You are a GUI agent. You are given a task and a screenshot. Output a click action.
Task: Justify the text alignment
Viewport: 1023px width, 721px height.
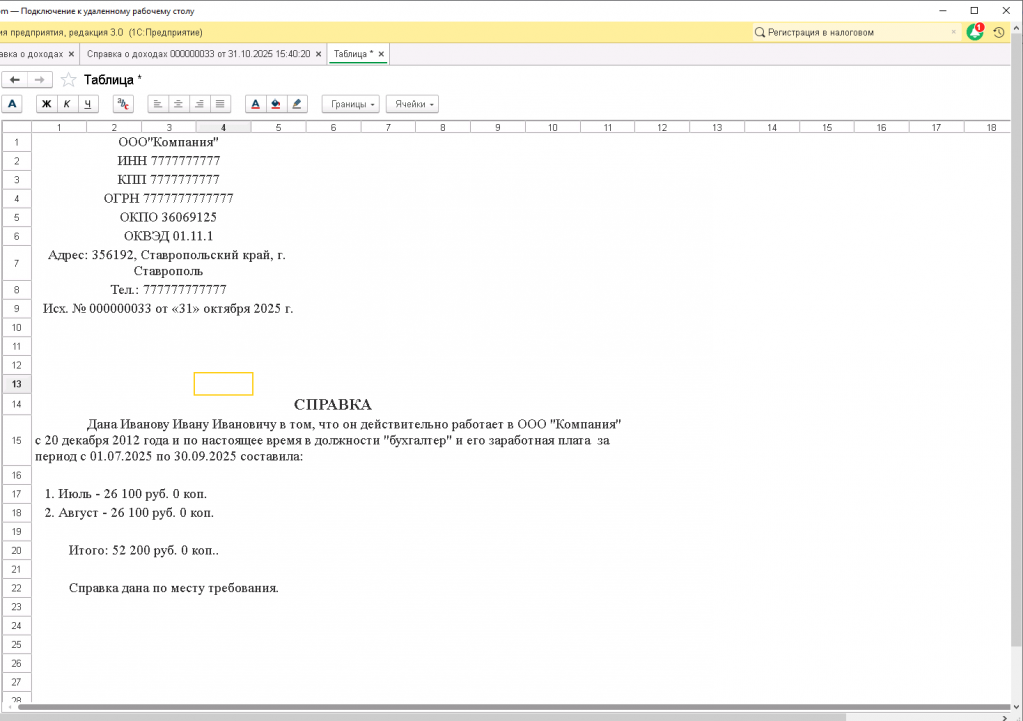[x=220, y=104]
